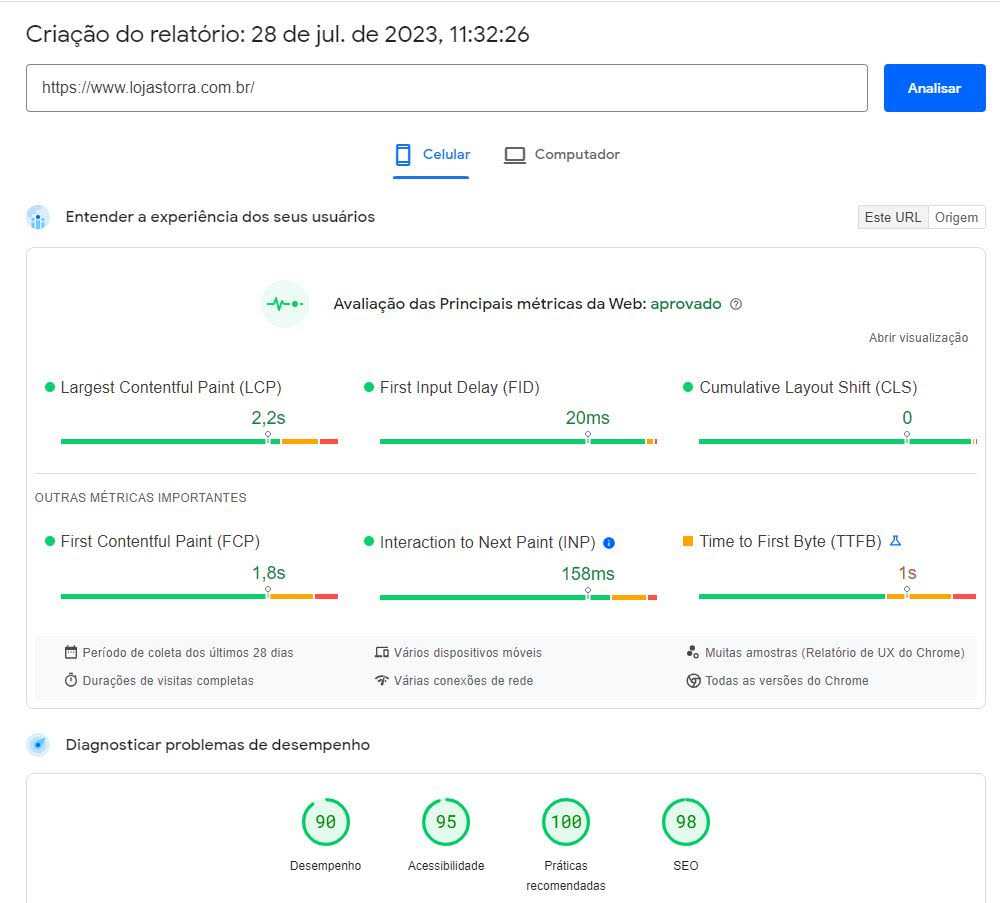Expand the Largest Contentful Paint (LCP) metric

[171, 388]
